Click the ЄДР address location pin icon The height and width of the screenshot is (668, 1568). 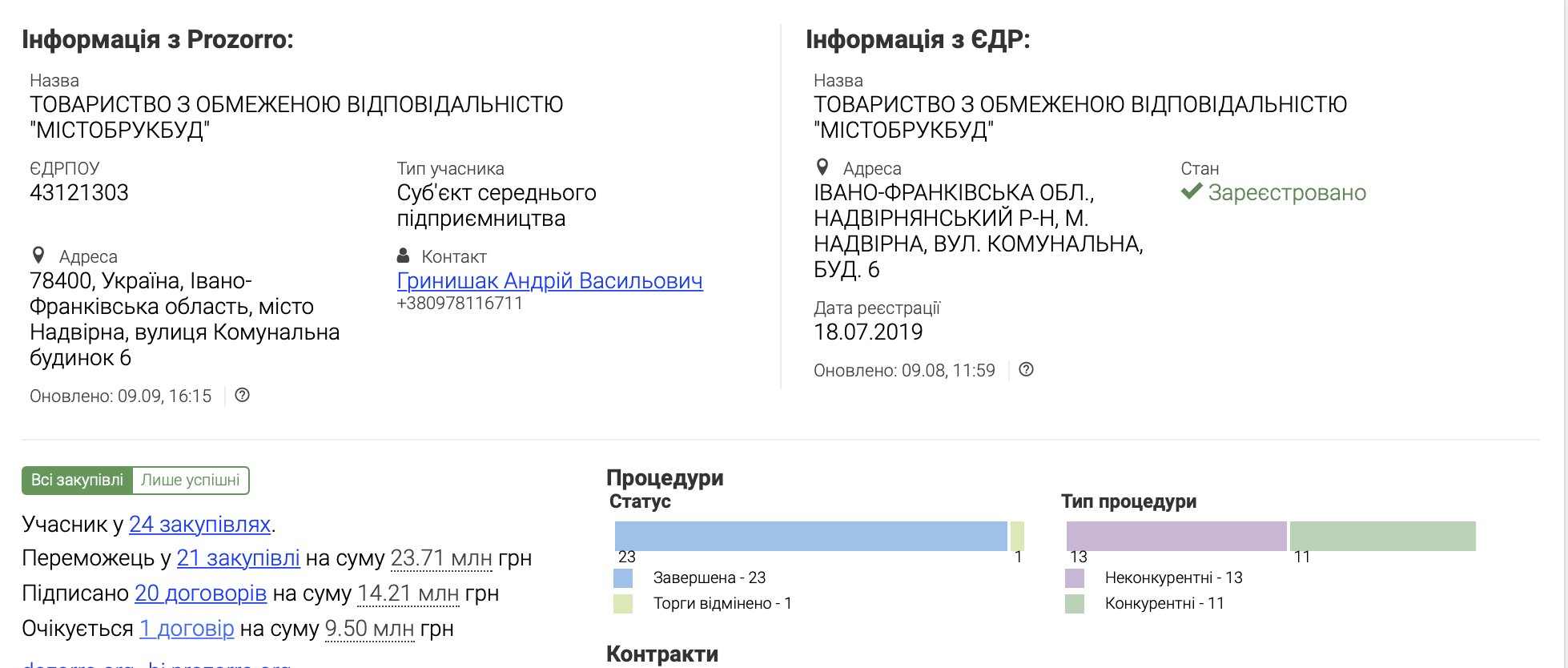(x=822, y=167)
